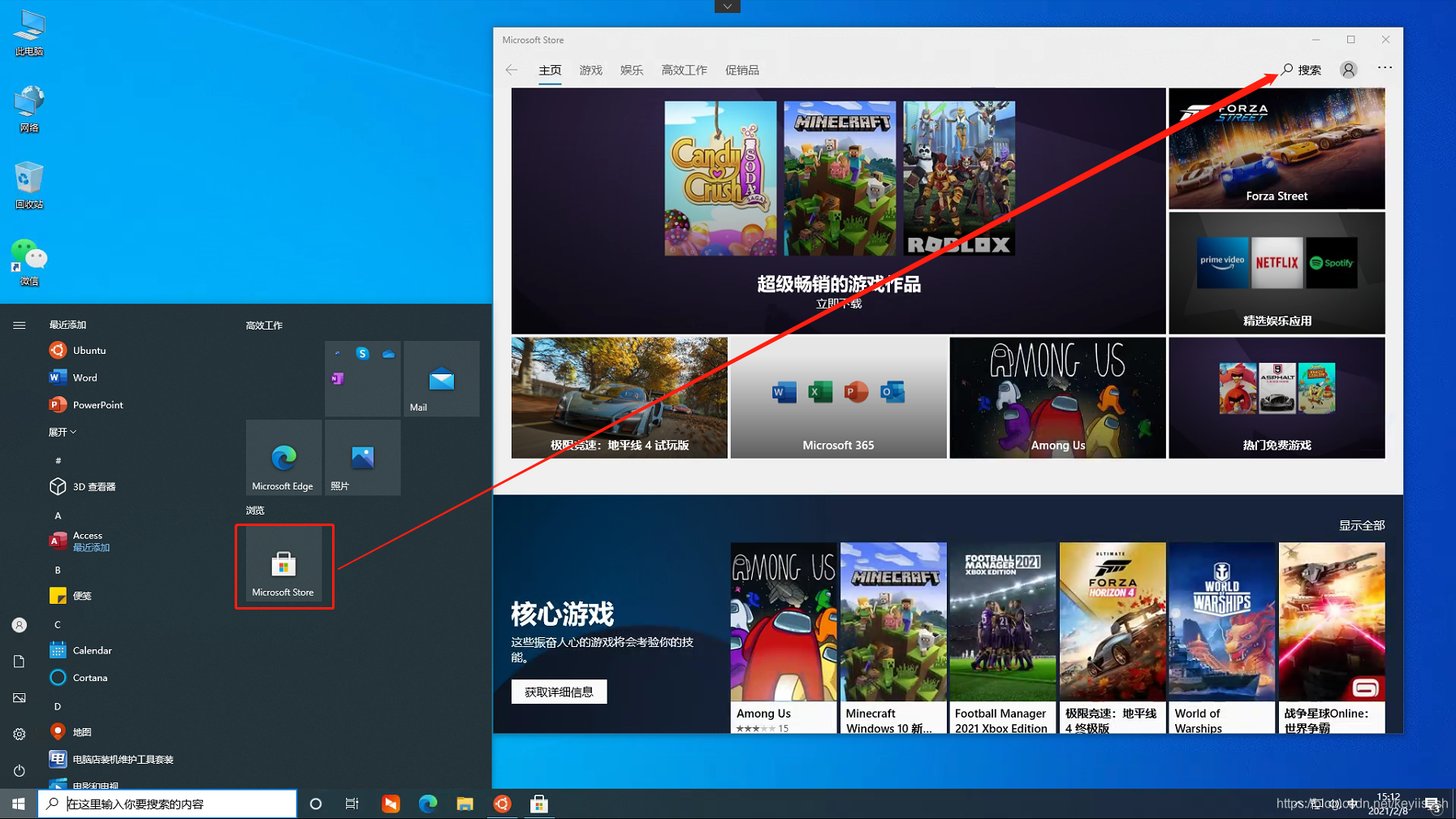Click the 浏览 group header in Start

(x=255, y=510)
